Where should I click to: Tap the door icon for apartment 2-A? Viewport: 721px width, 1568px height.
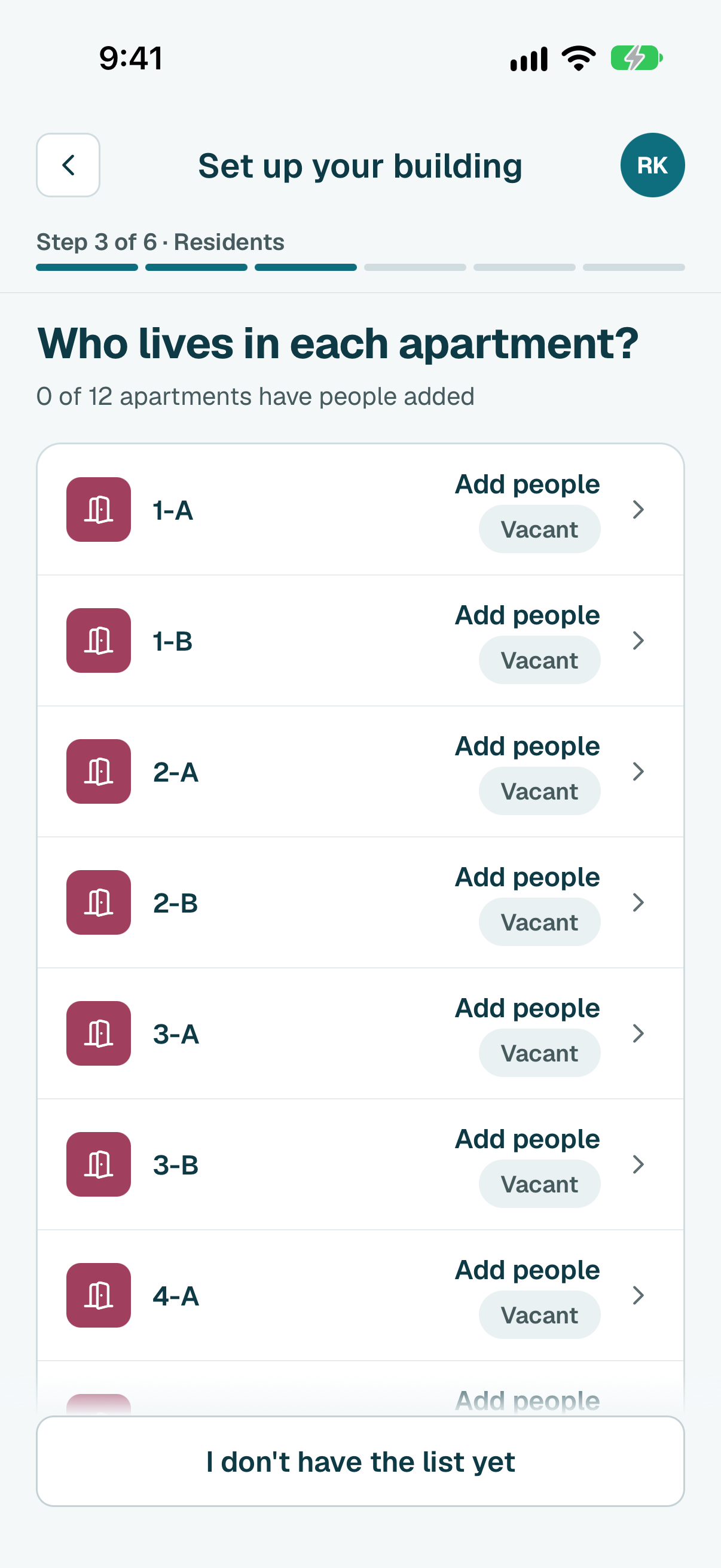99,771
